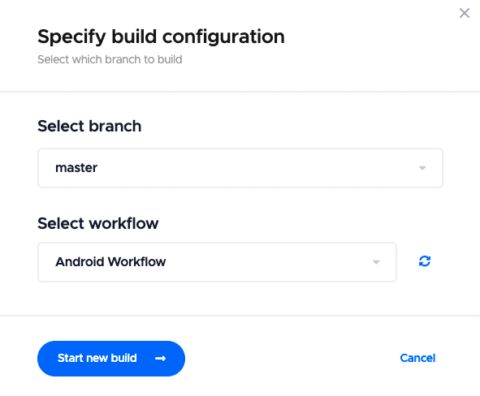Click the 'Select branch' label

click(89, 126)
